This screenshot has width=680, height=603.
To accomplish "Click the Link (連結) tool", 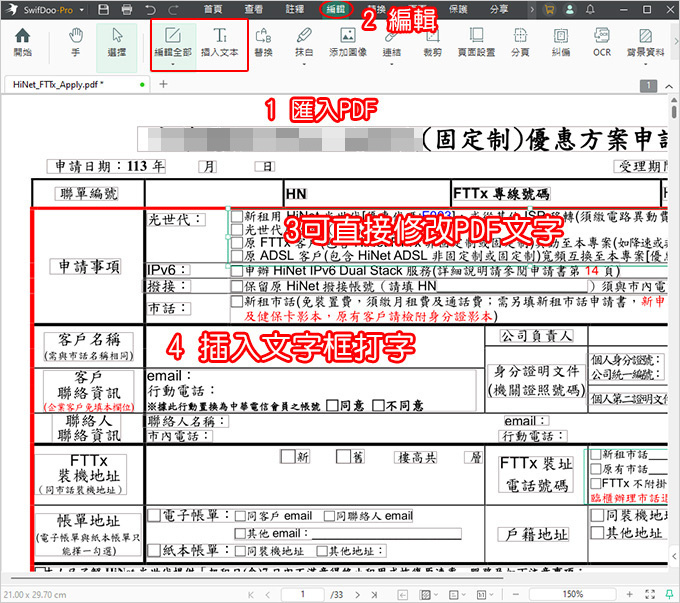I will click(392, 42).
